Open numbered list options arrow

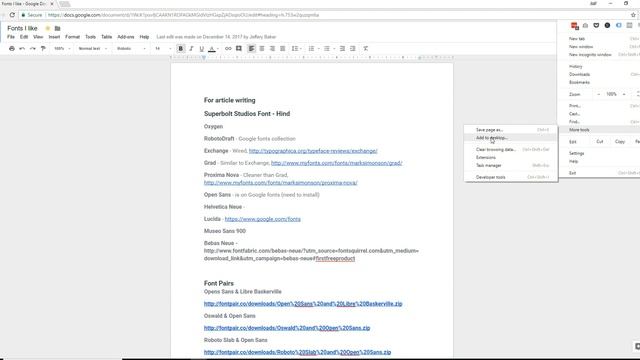[318, 49]
